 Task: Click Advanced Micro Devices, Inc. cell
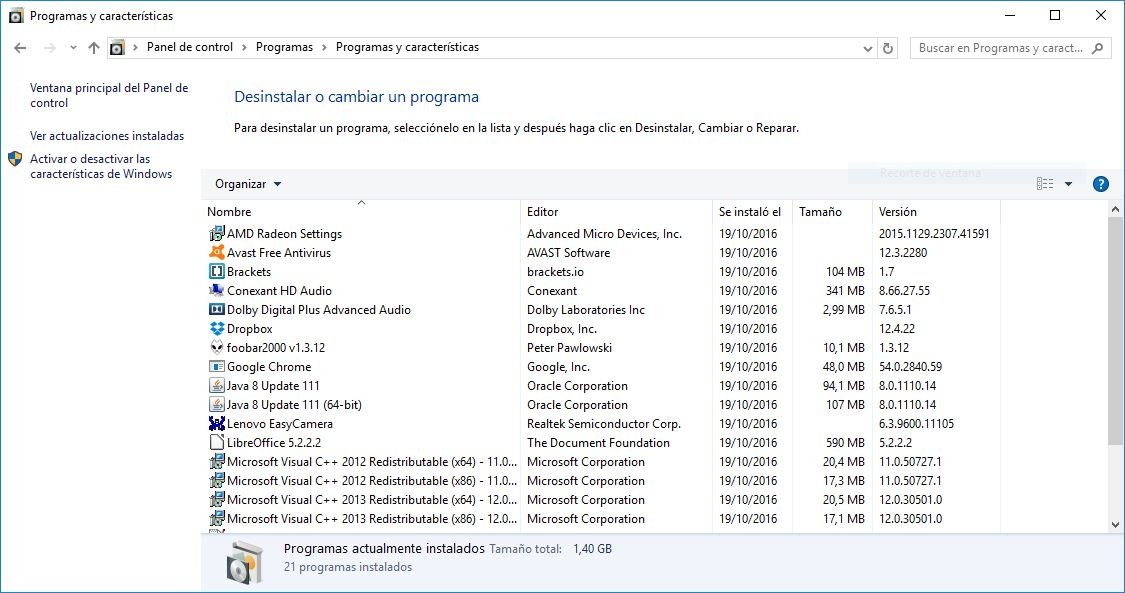(605, 234)
